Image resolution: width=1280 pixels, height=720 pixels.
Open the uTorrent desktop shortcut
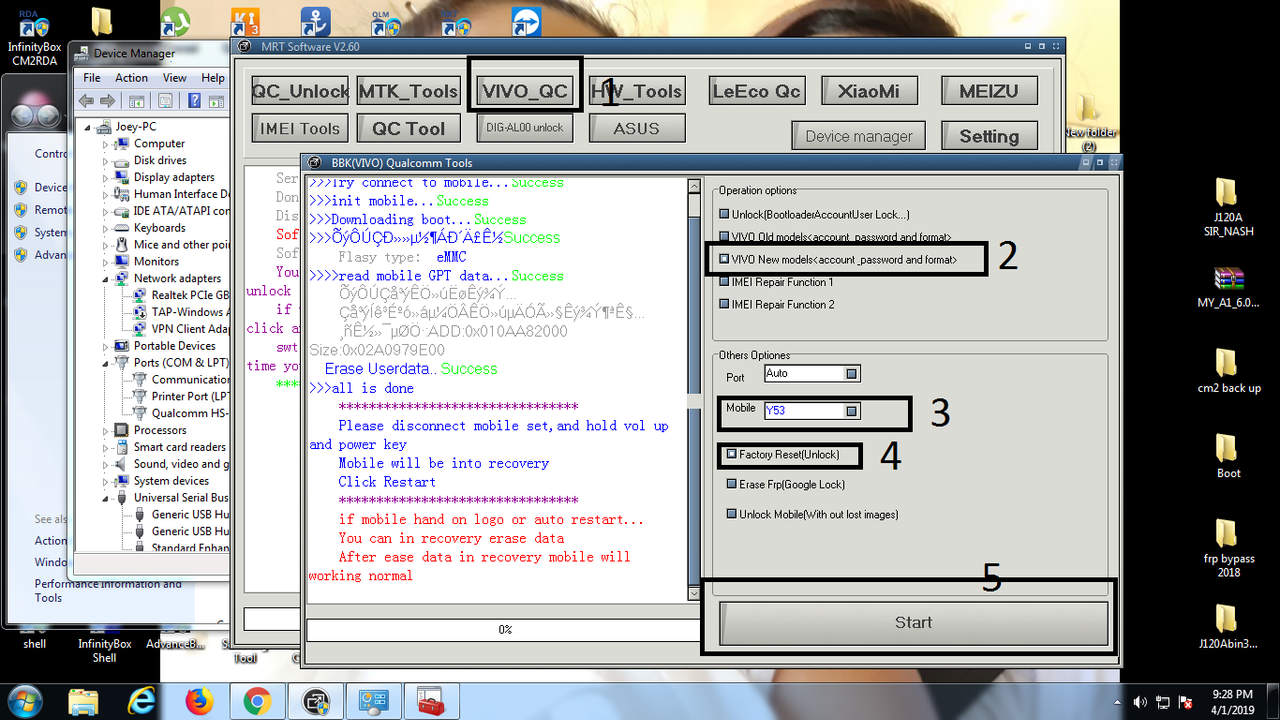(175, 21)
